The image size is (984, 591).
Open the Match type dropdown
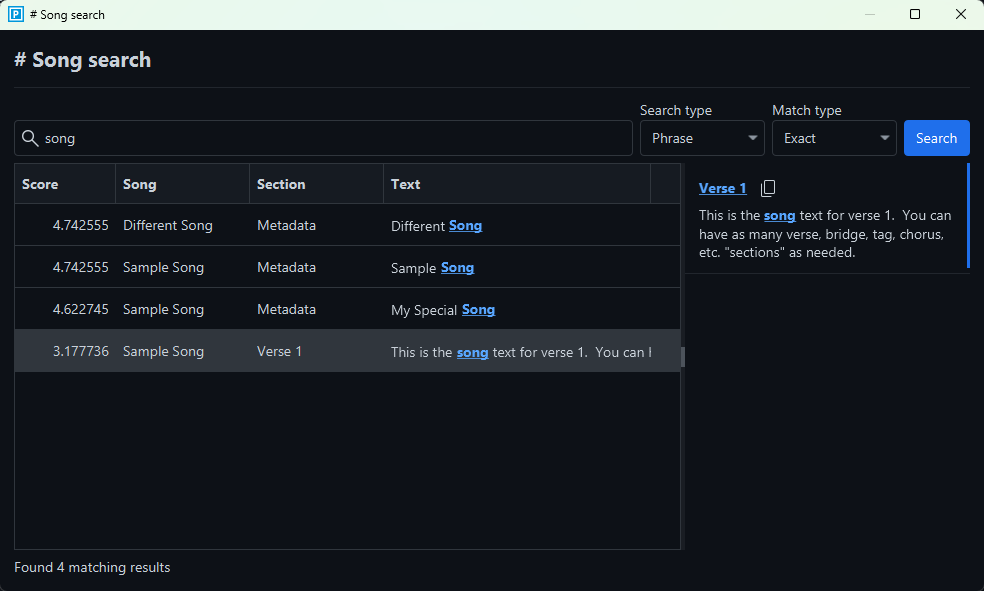(834, 138)
